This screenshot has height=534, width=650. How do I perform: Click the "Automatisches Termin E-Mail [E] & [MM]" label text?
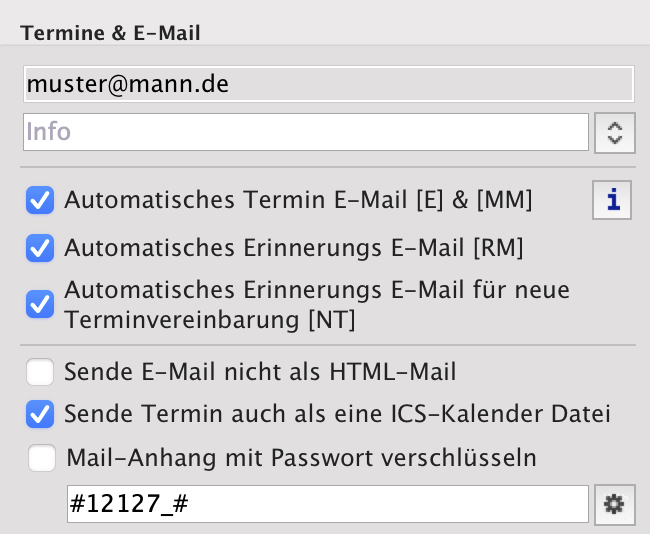[x=298, y=200]
